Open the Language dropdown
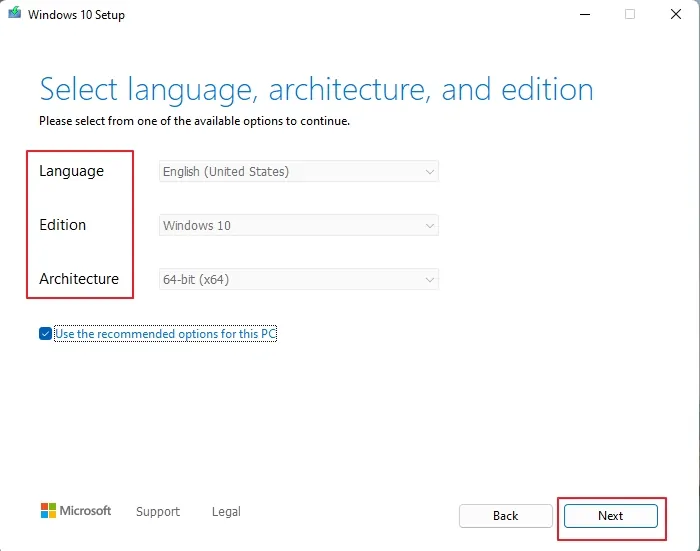The image size is (700, 551). (x=299, y=171)
